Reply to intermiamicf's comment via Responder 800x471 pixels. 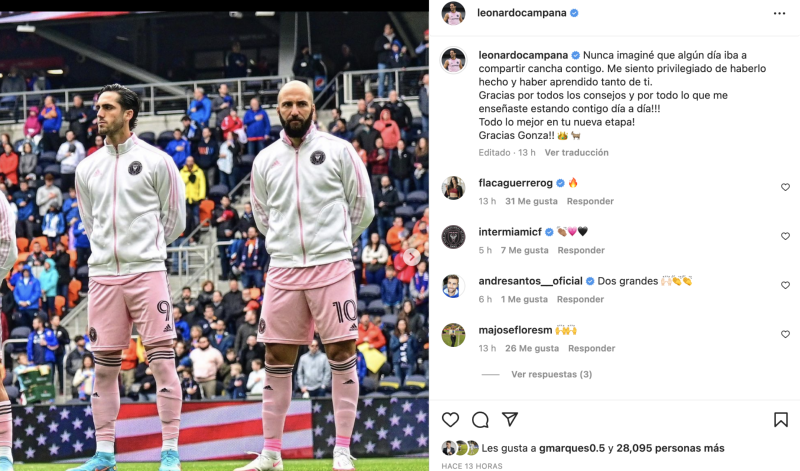pyautogui.click(x=581, y=250)
